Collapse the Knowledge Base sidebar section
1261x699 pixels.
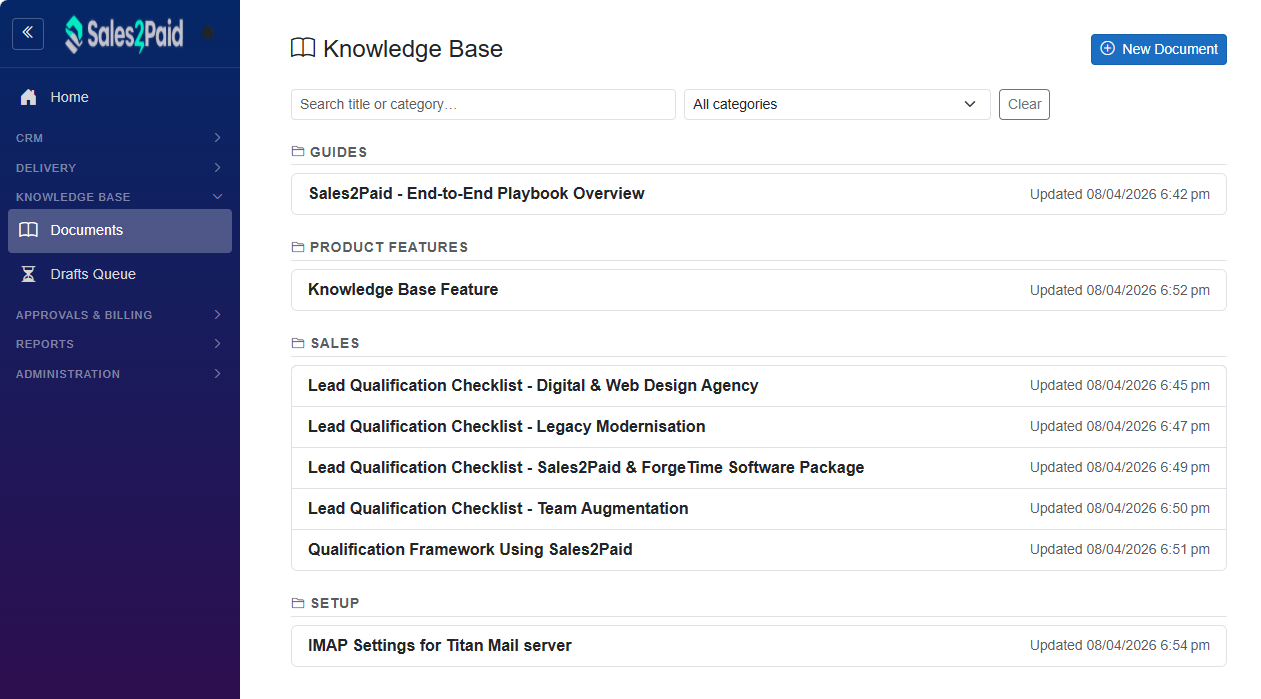tap(120, 197)
